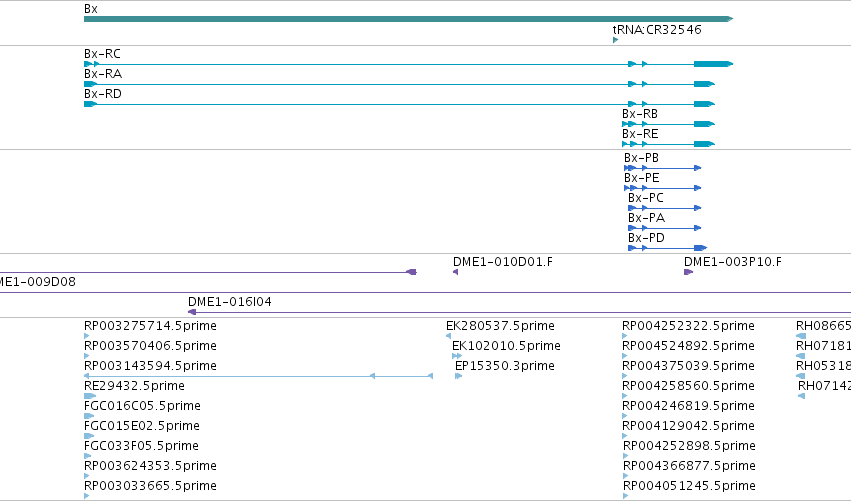The height and width of the screenshot is (501, 851).
Task: Select the RH05318 EST label
Action: (823, 366)
